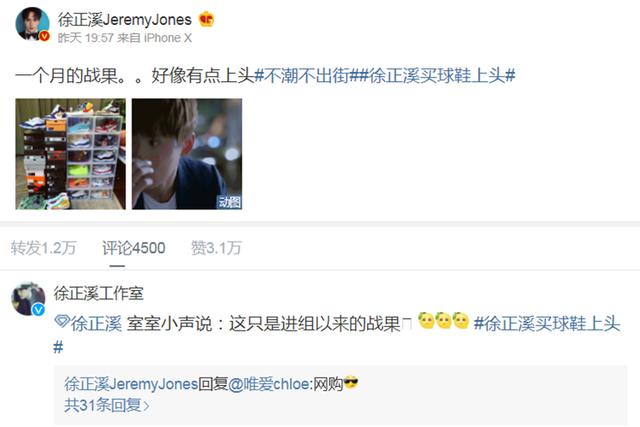Click the blue V badge on studio avatar
The height and width of the screenshot is (427, 640).
(x=39, y=310)
